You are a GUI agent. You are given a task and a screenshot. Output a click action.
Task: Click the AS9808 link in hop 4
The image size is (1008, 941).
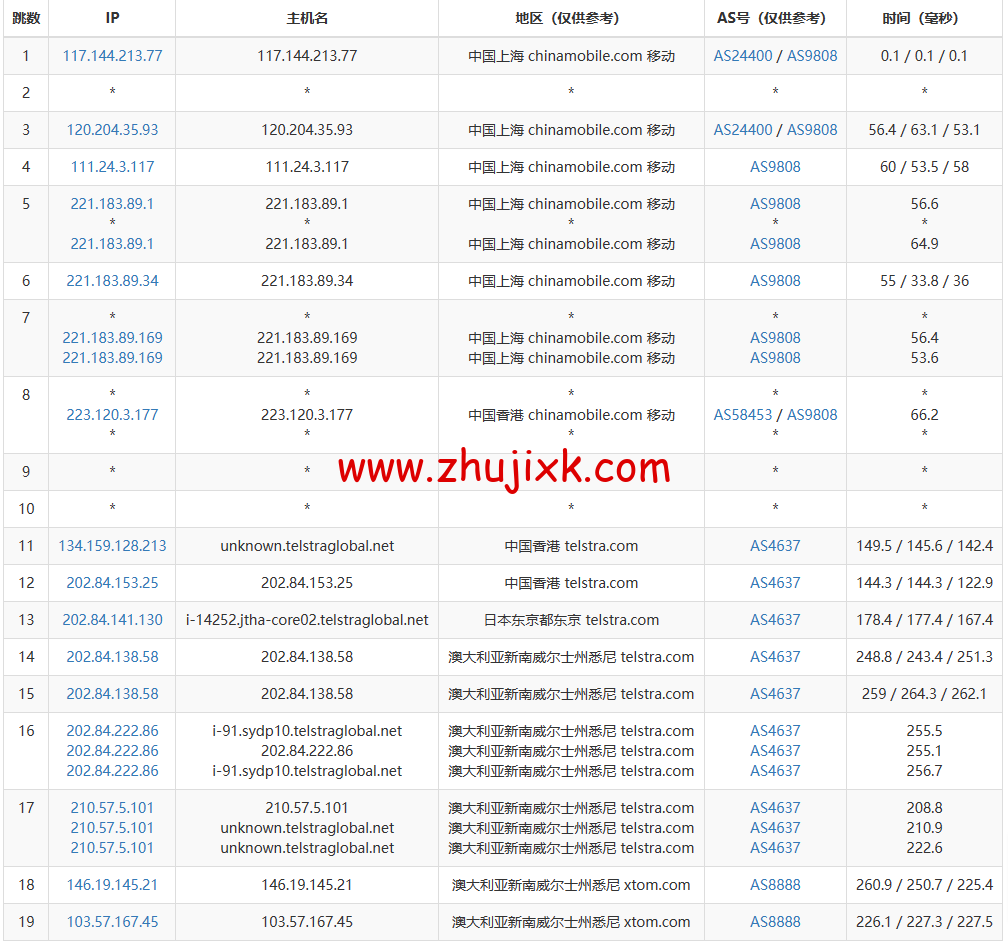point(775,166)
